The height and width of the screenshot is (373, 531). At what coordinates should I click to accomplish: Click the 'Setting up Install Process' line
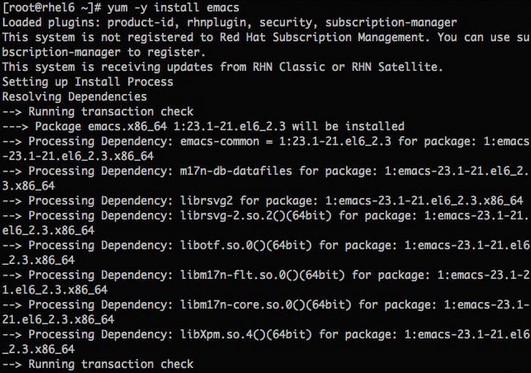click(x=88, y=82)
